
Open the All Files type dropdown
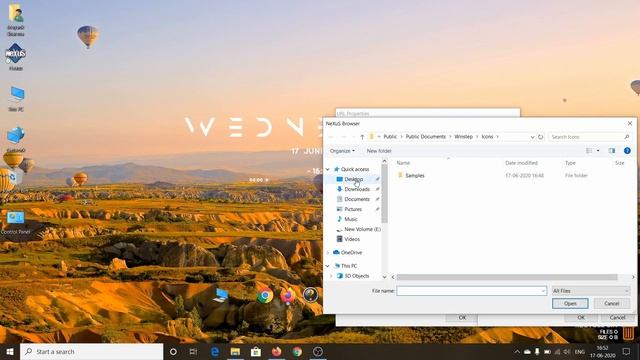click(590, 291)
